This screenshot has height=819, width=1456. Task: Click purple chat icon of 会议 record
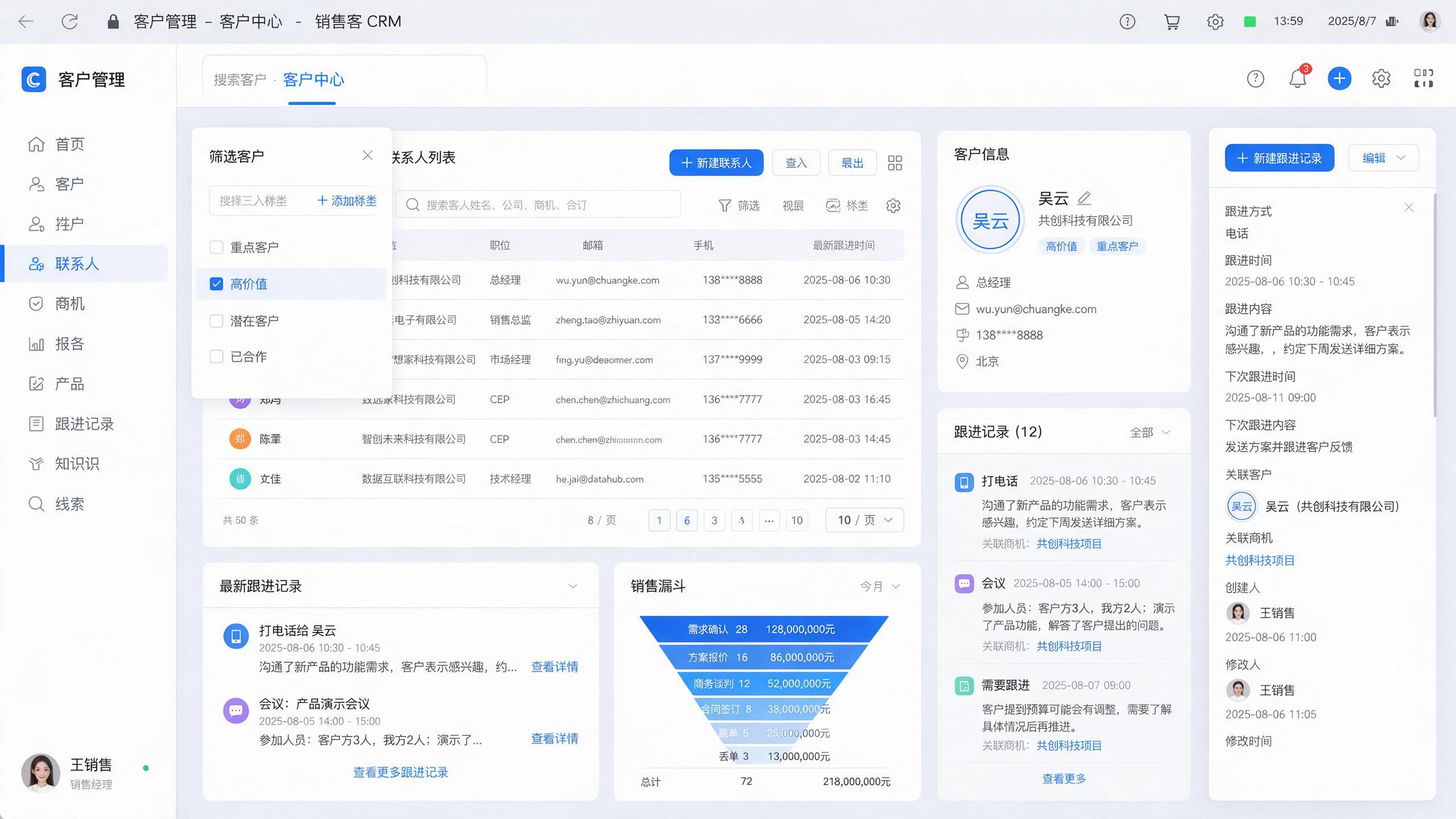(964, 584)
